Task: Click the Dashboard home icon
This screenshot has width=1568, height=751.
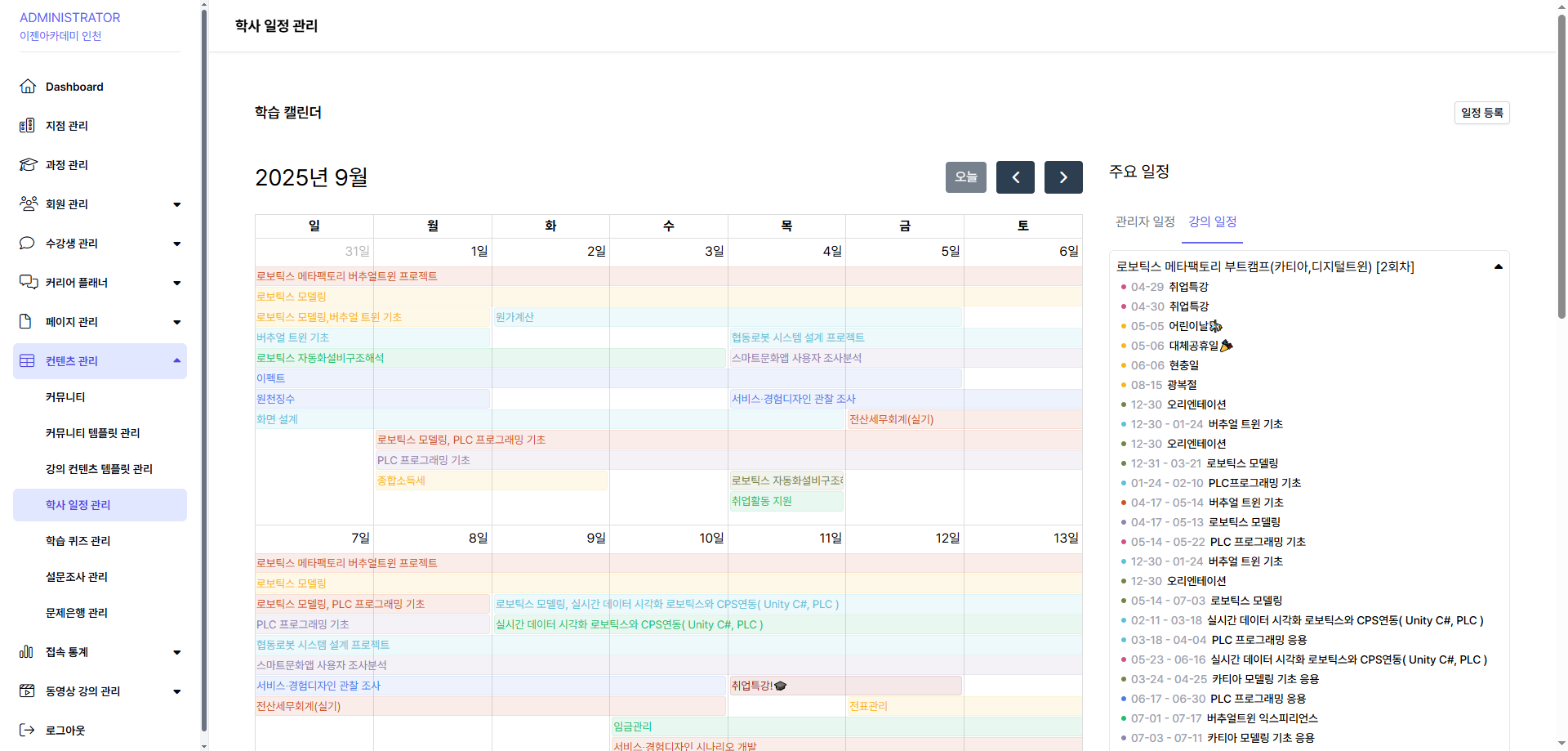Action: coord(28,87)
